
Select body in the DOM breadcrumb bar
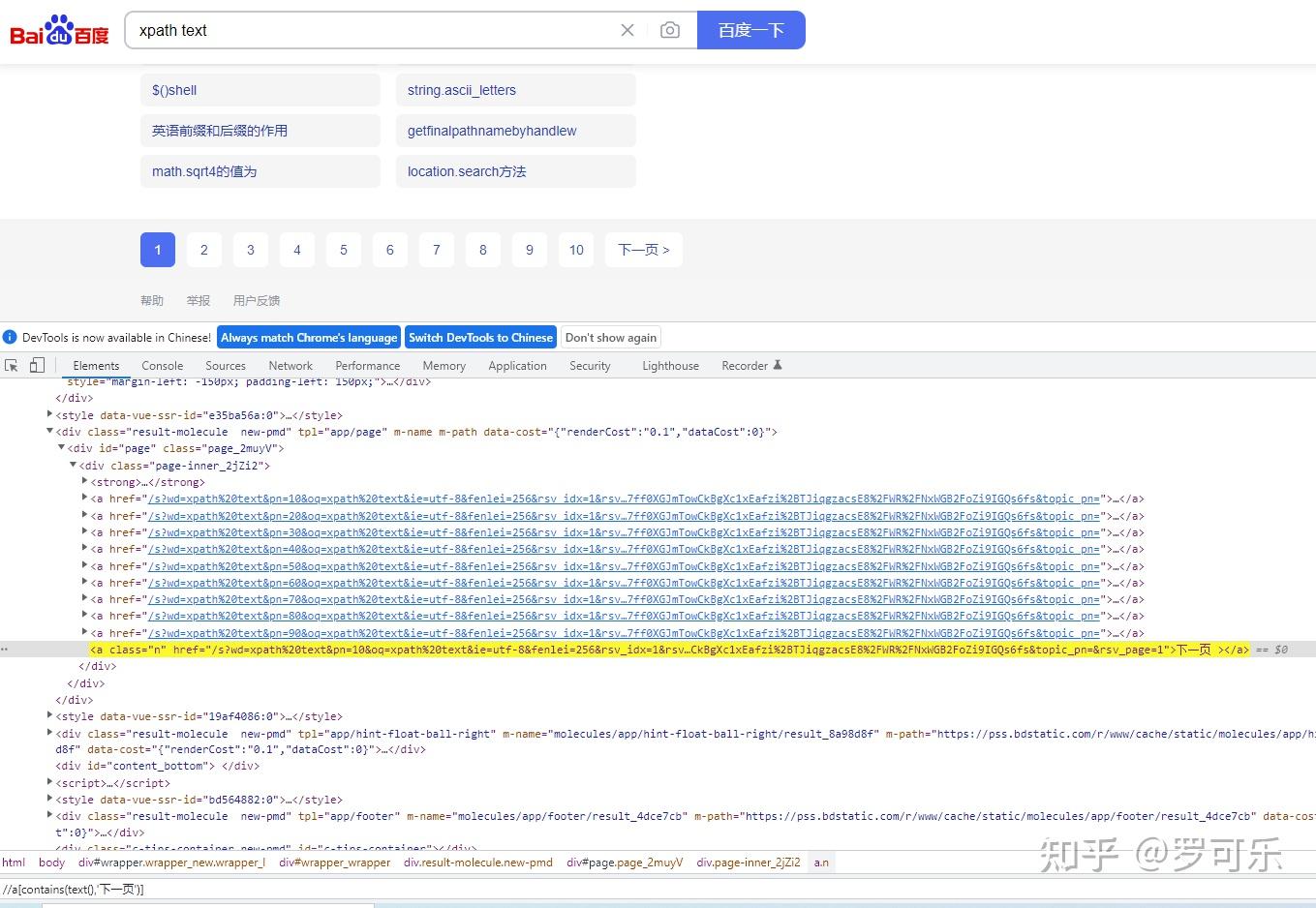(x=51, y=863)
